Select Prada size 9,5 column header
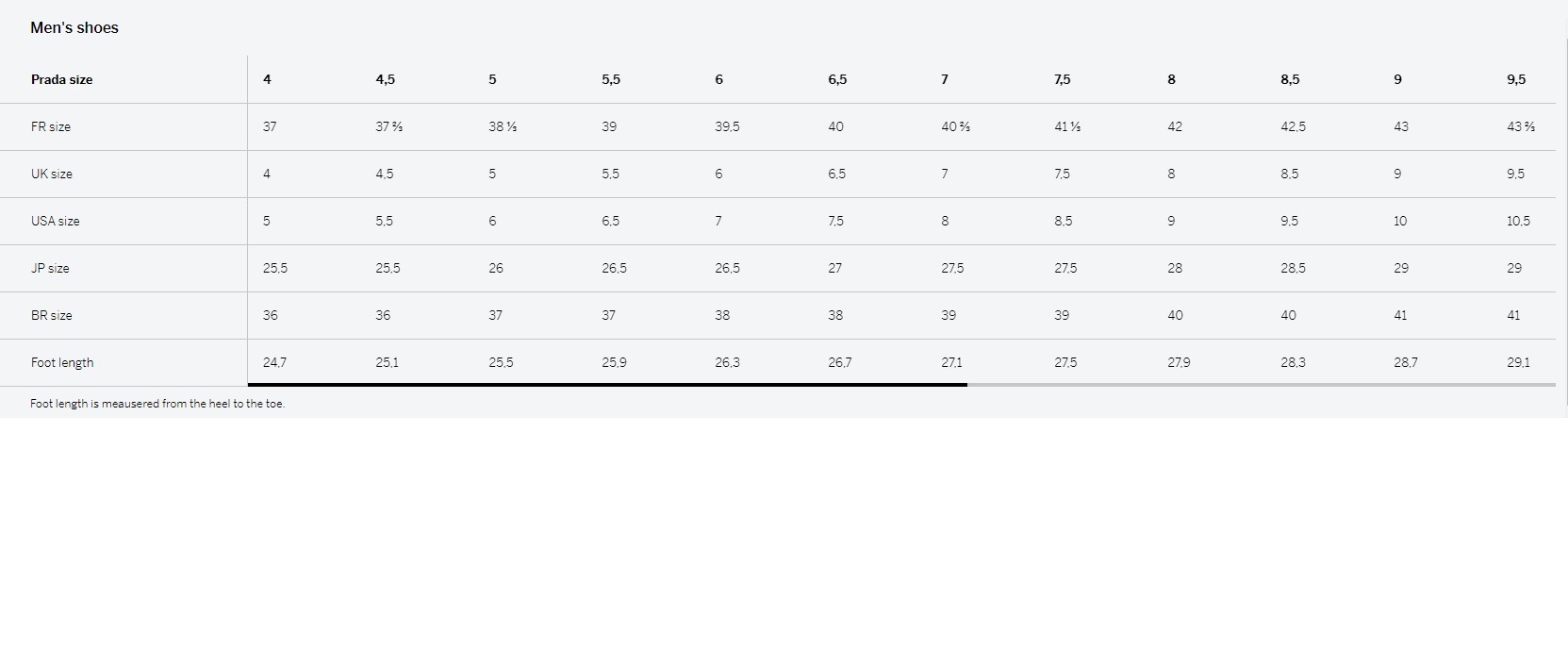 point(1516,79)
